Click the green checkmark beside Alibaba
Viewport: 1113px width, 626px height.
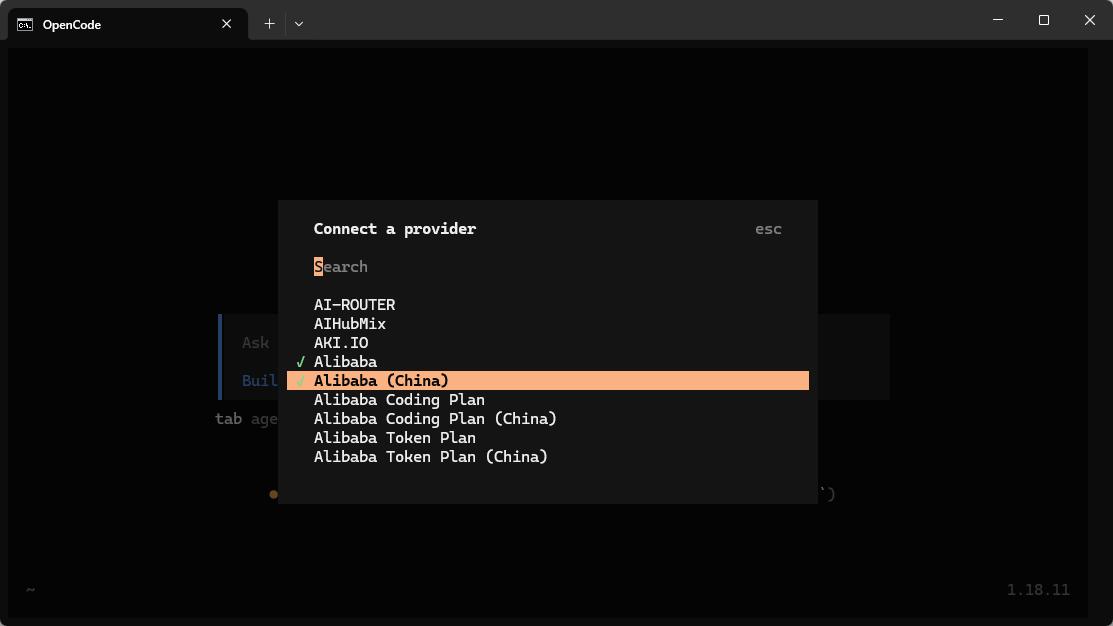click(x=301, y=362)
